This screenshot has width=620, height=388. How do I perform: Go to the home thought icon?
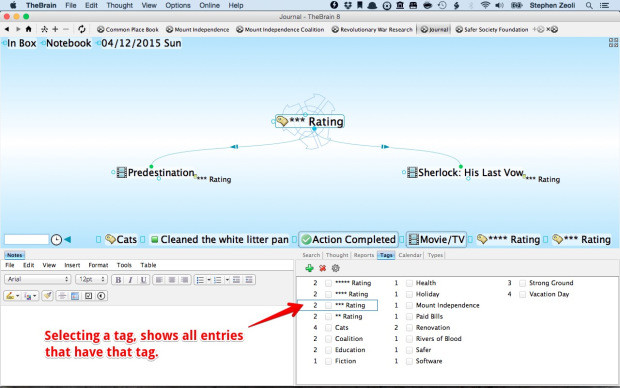[x=28, y=29]
